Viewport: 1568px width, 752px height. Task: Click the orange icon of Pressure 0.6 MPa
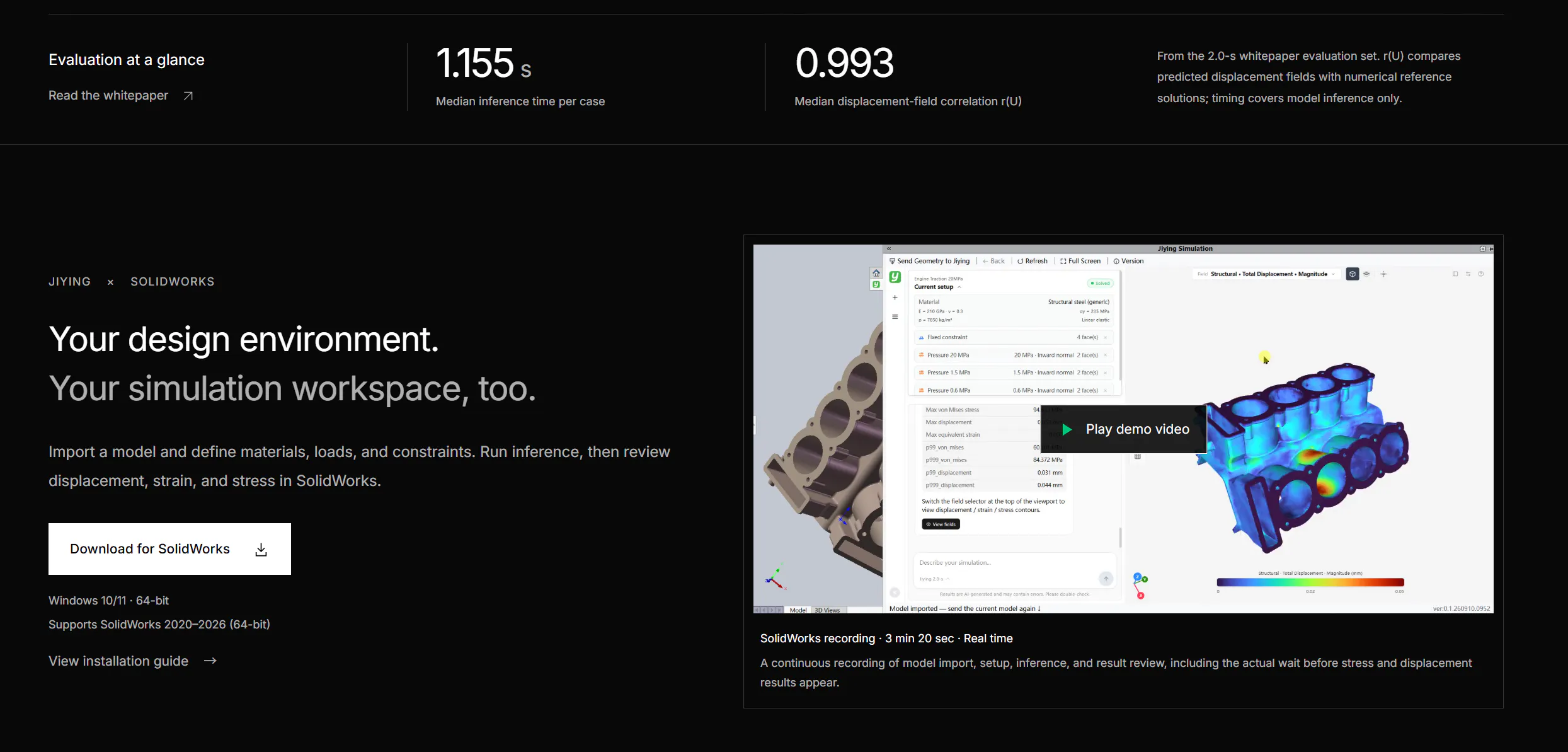pos(921,390)
